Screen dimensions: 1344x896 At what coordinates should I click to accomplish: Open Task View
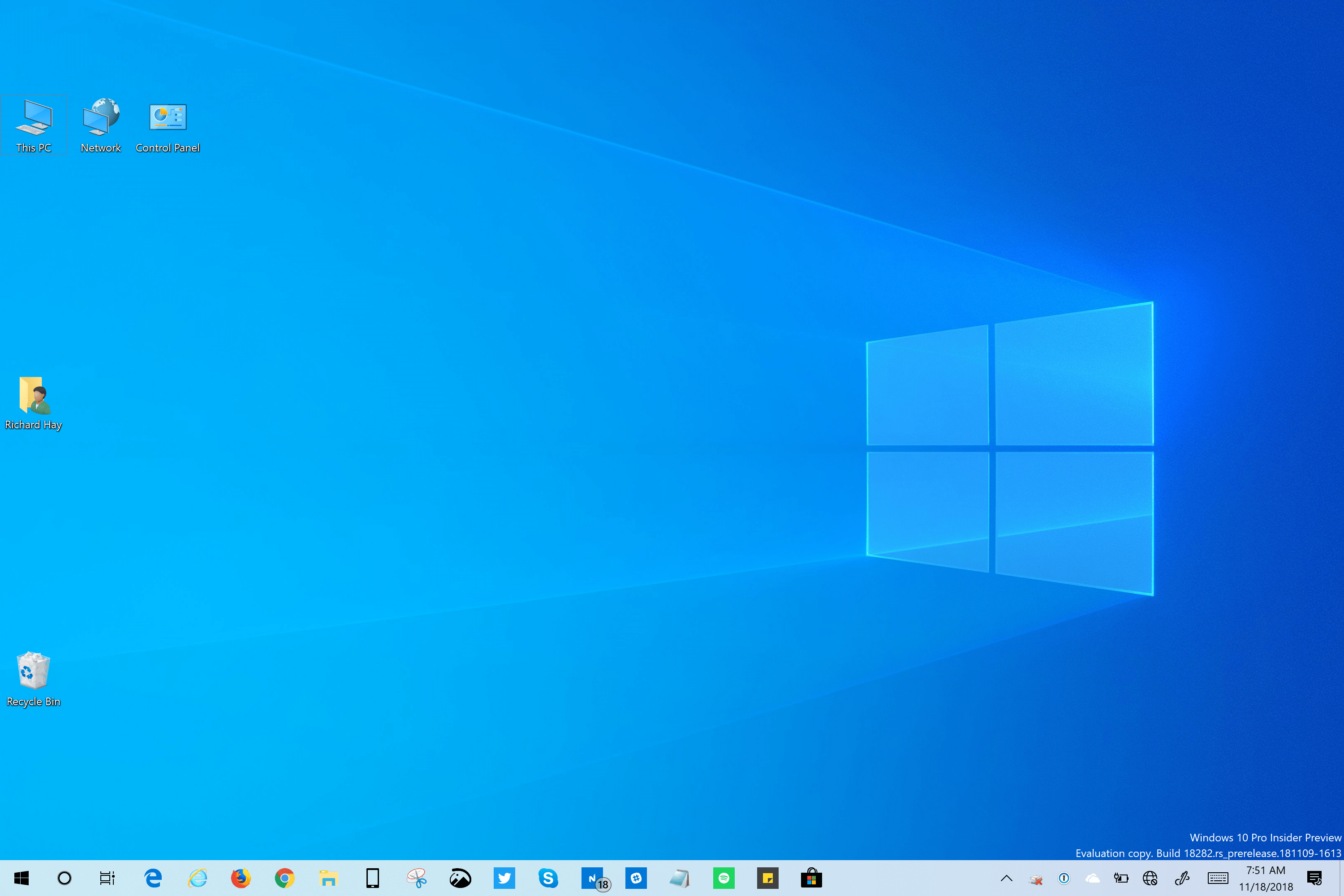107,878
